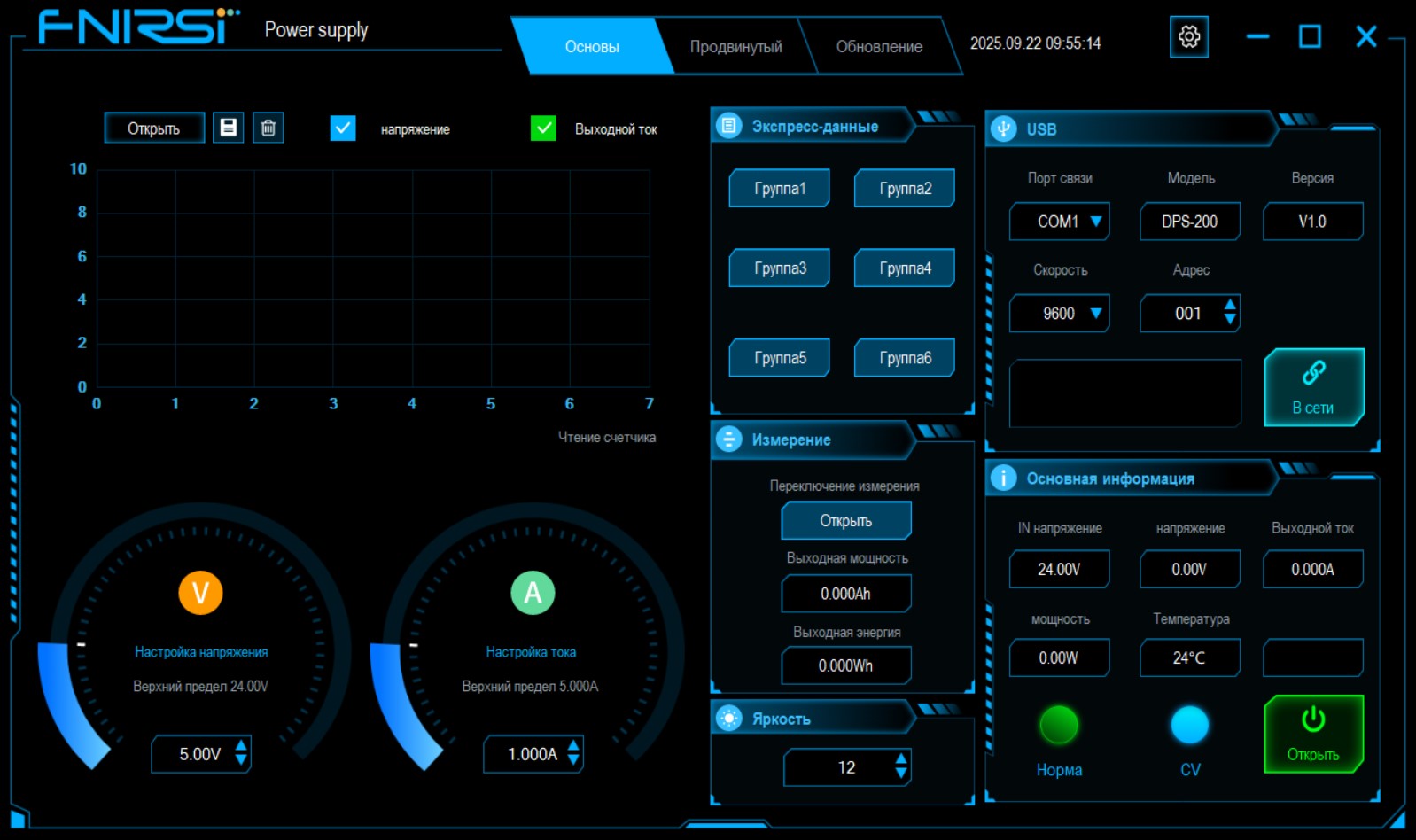Click the blue CV mode indicator
Viewport: 1416px width, 840px height.
coord(1189,725)
